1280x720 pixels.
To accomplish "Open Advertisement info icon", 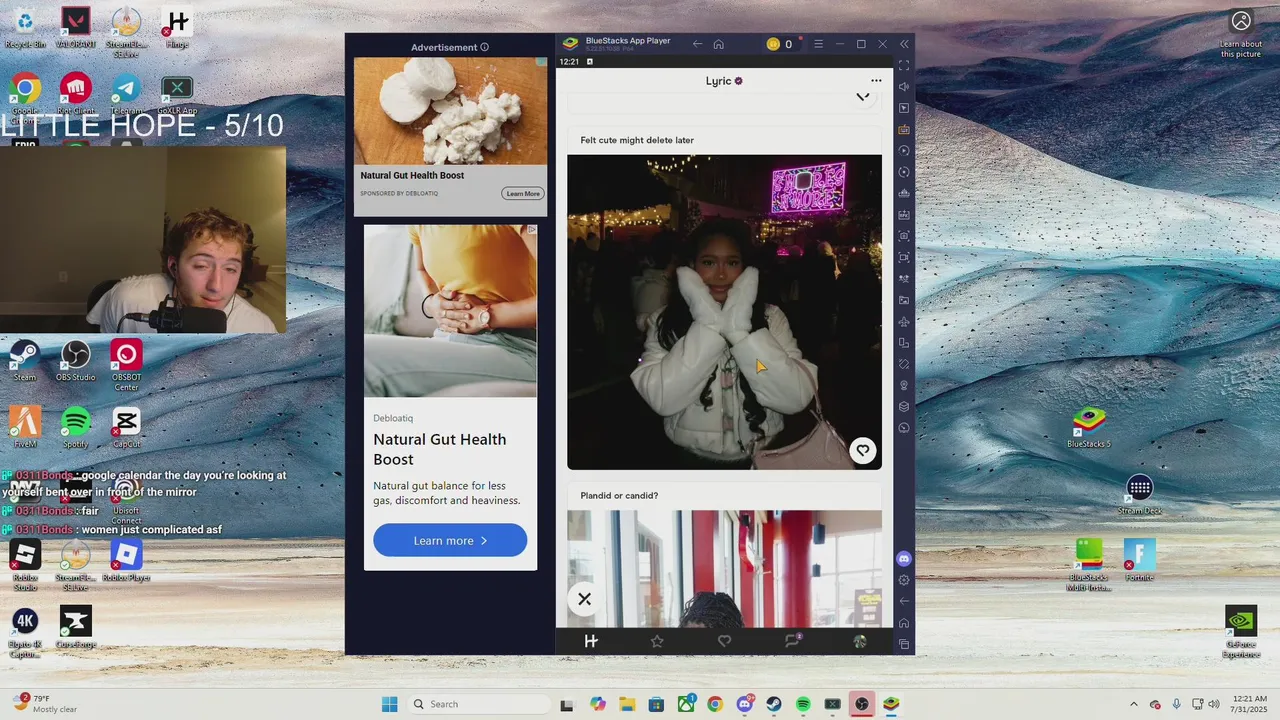I will coord(484,47).
